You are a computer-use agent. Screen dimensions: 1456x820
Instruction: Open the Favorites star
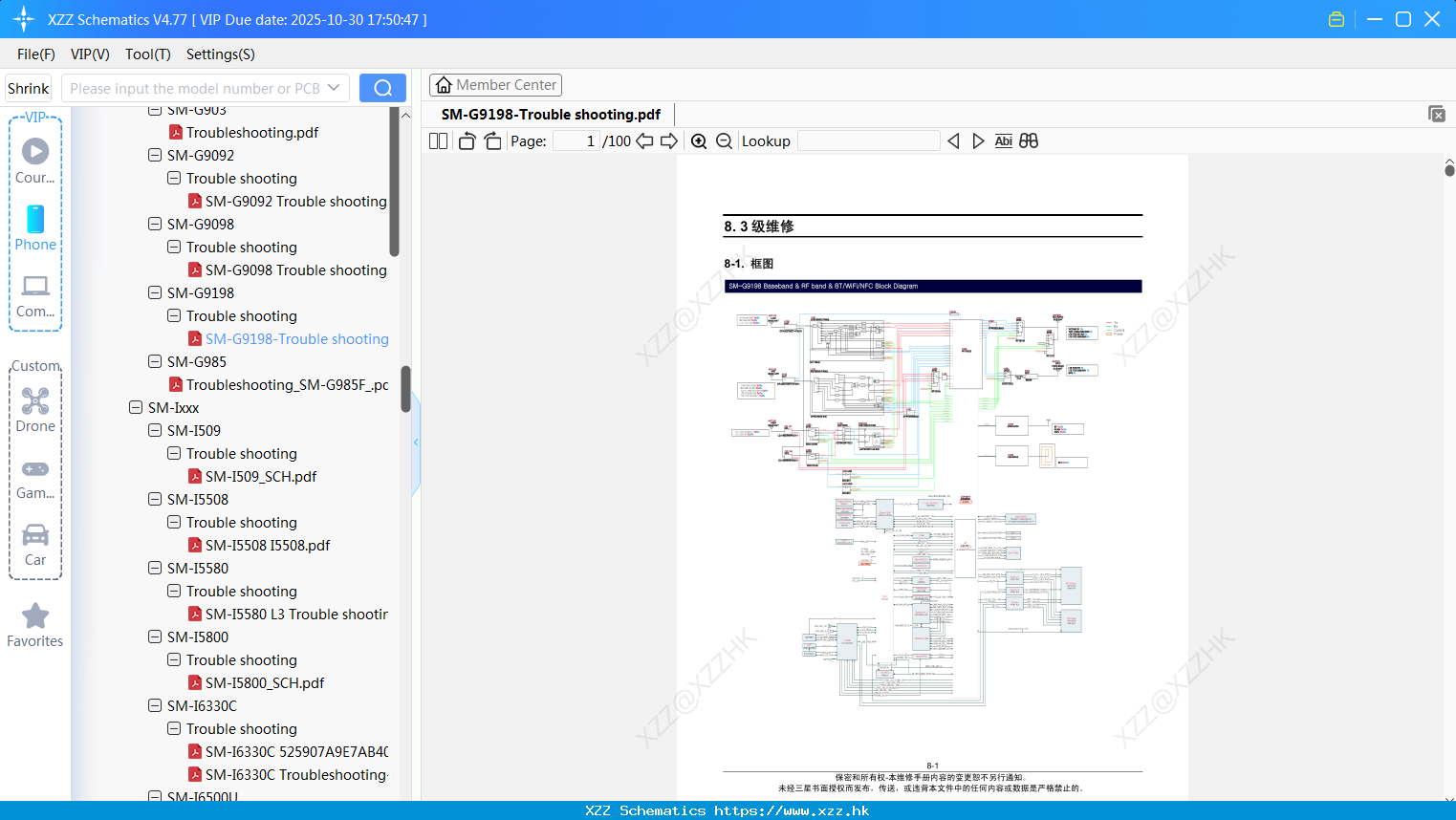[35, 625]
